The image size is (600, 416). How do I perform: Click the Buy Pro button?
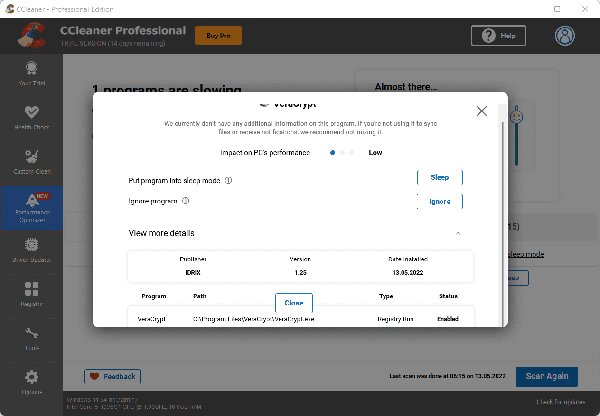coord(218,36)
